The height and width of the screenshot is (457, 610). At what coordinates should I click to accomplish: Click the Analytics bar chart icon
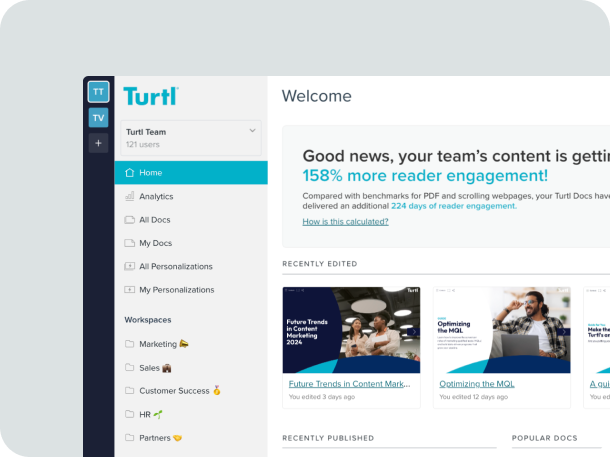click(130, 196)
